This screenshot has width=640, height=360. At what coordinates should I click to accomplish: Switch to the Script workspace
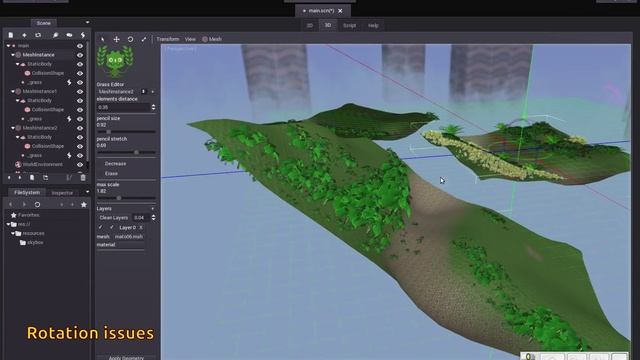(349, 25)
